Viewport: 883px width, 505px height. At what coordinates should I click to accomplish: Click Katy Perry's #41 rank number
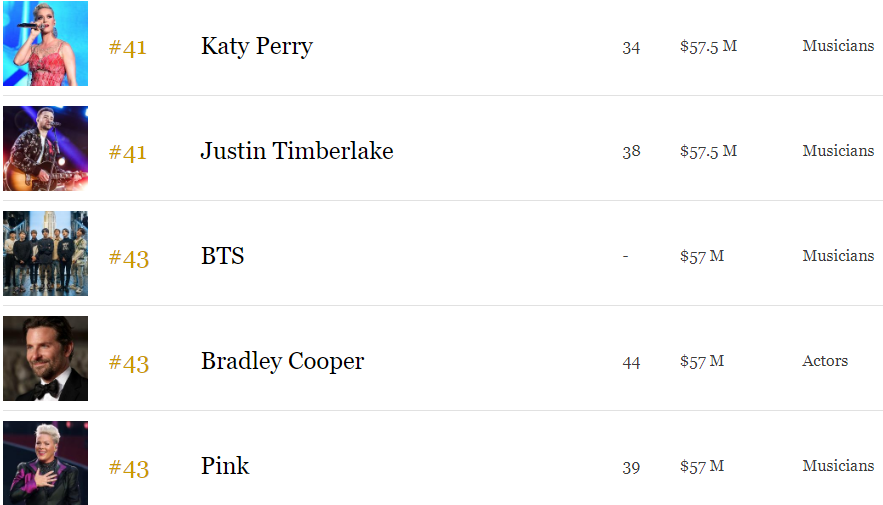128,47
